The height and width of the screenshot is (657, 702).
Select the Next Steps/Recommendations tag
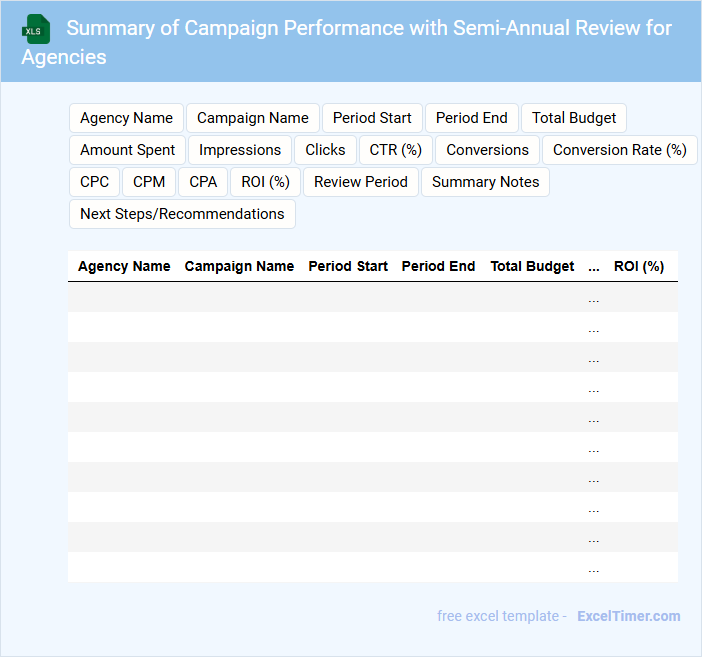pyautogui.click(x=182, y=214)
